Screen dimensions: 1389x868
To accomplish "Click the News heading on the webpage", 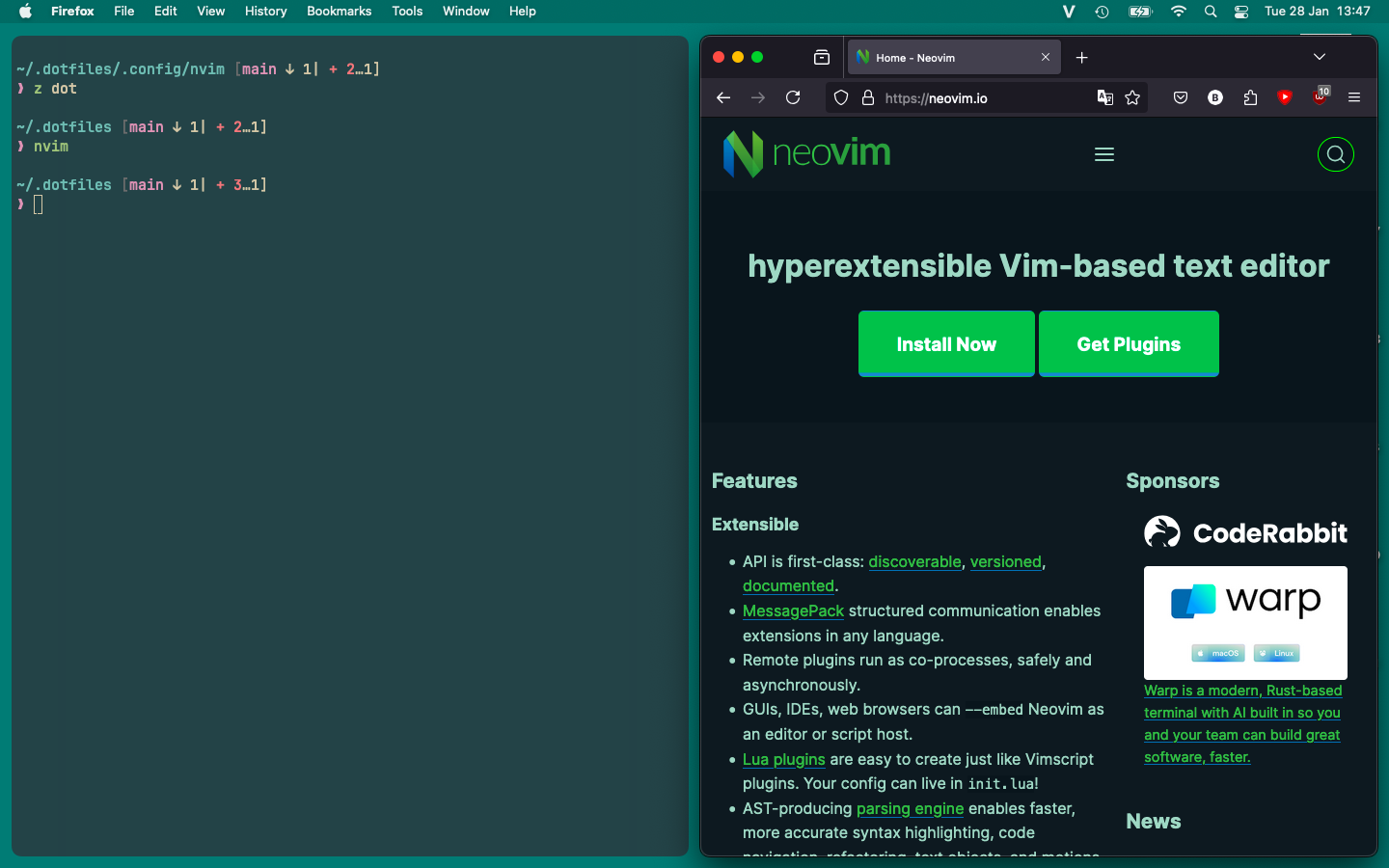I will pyautogui.click(x=1154, y=821).
